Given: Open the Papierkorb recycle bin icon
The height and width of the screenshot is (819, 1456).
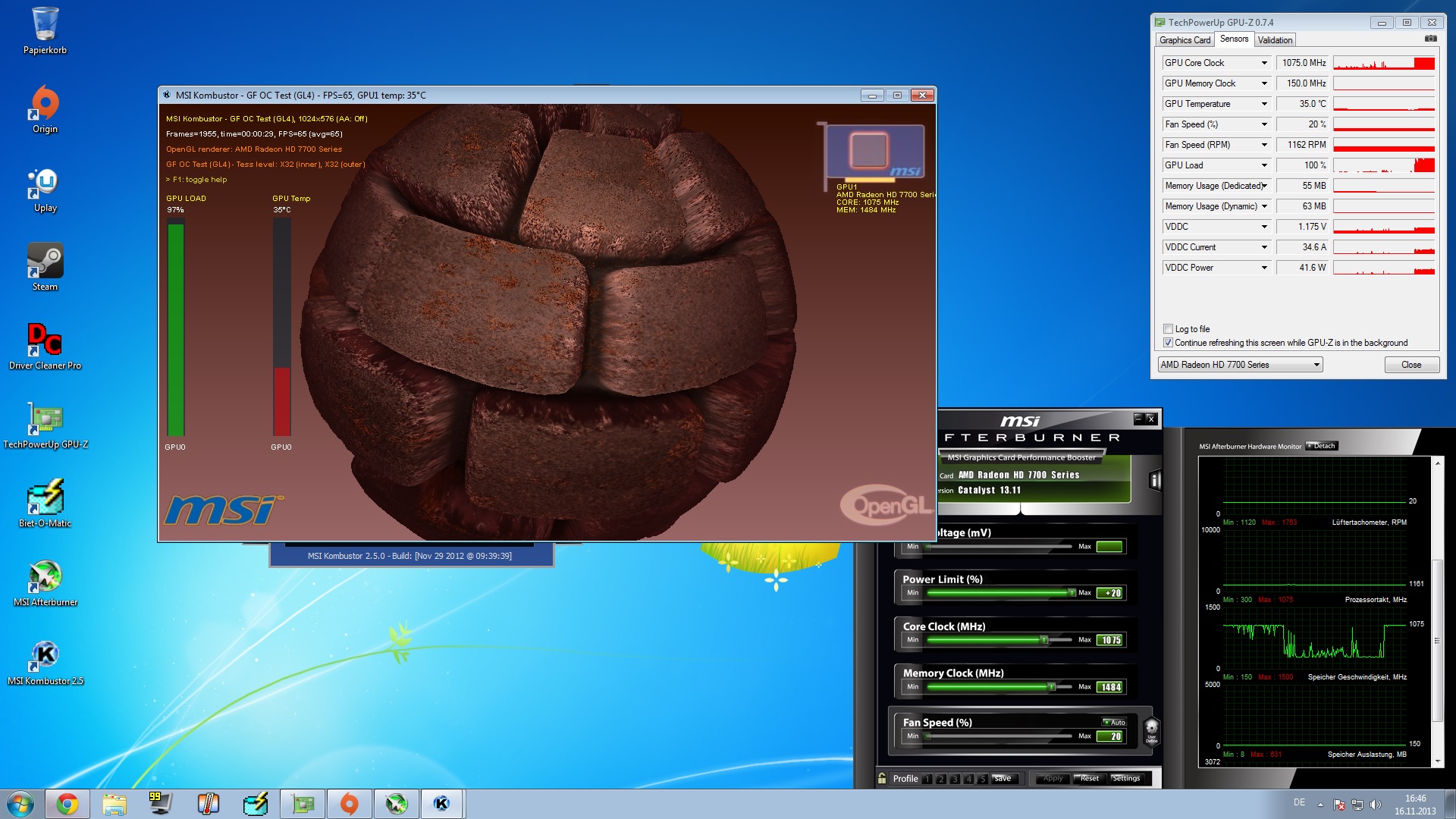Looking at the screenshot, I should pyautogui.click(x=45, y=30).
